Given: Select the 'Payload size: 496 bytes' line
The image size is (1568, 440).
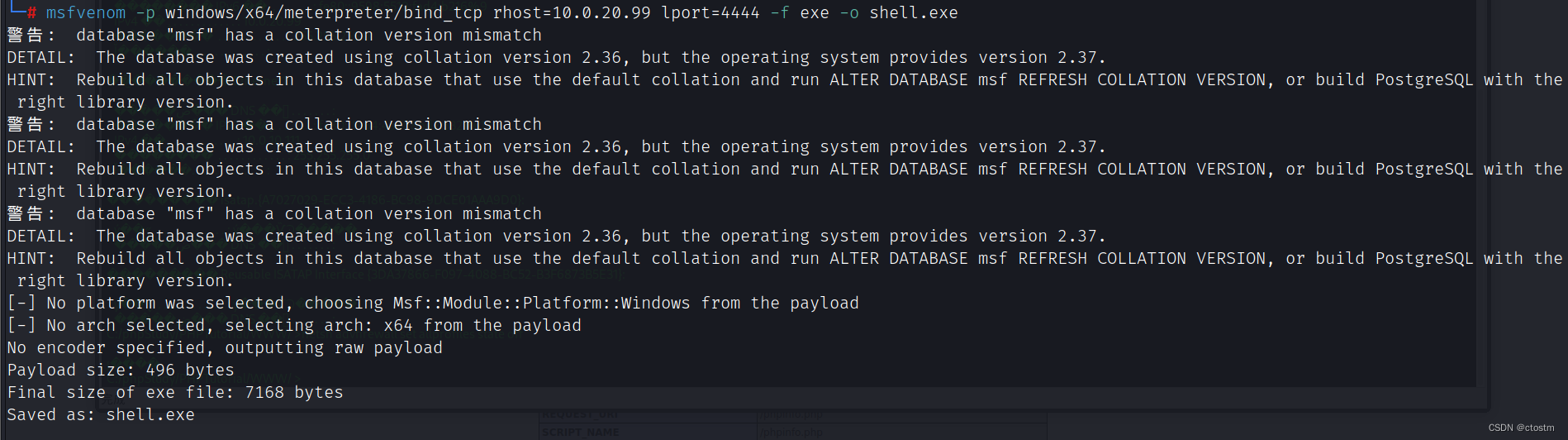Looking at the screenshot, I should (x=121, y=370).
